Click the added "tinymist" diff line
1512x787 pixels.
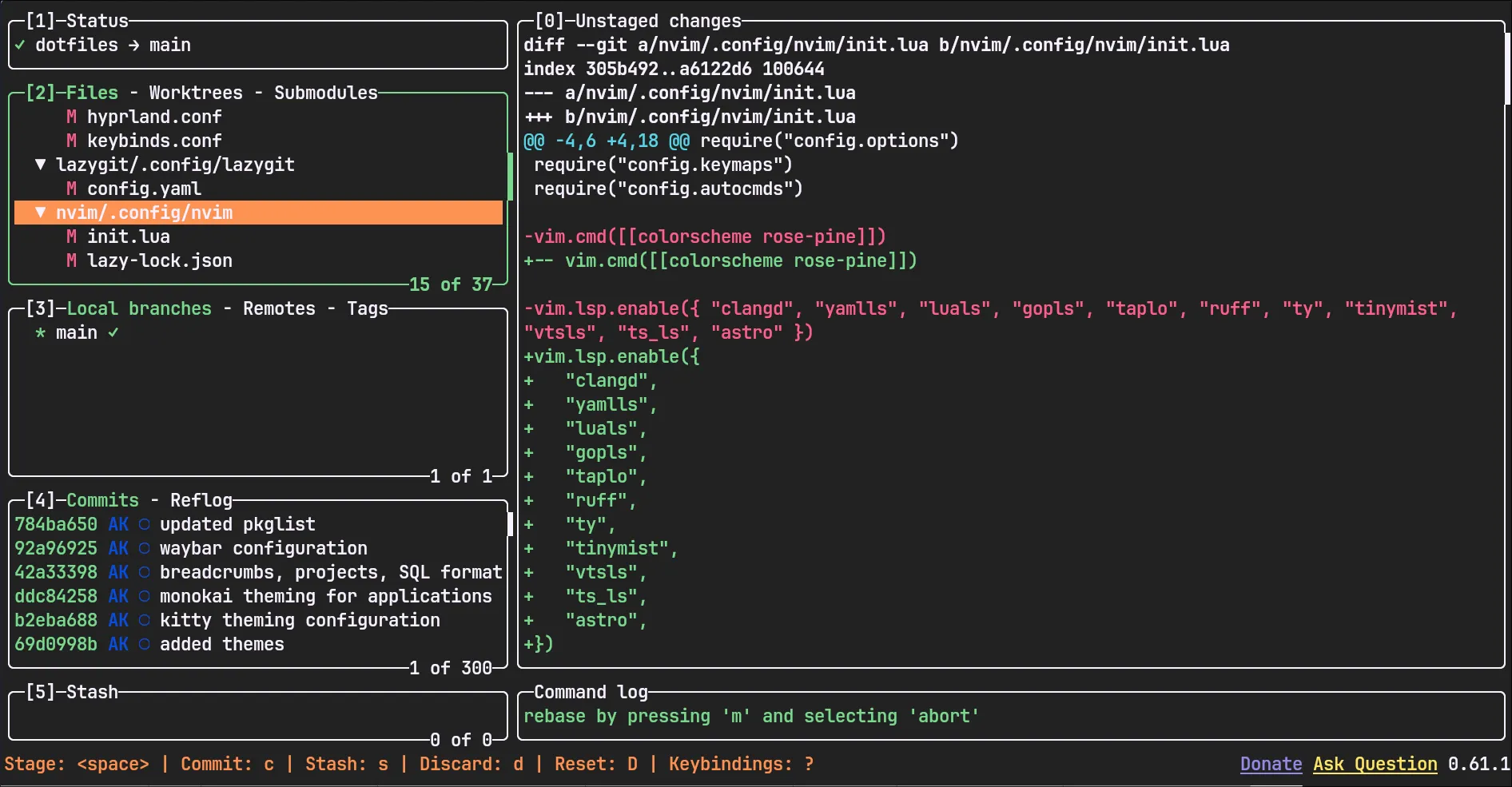tap(601, 548)
